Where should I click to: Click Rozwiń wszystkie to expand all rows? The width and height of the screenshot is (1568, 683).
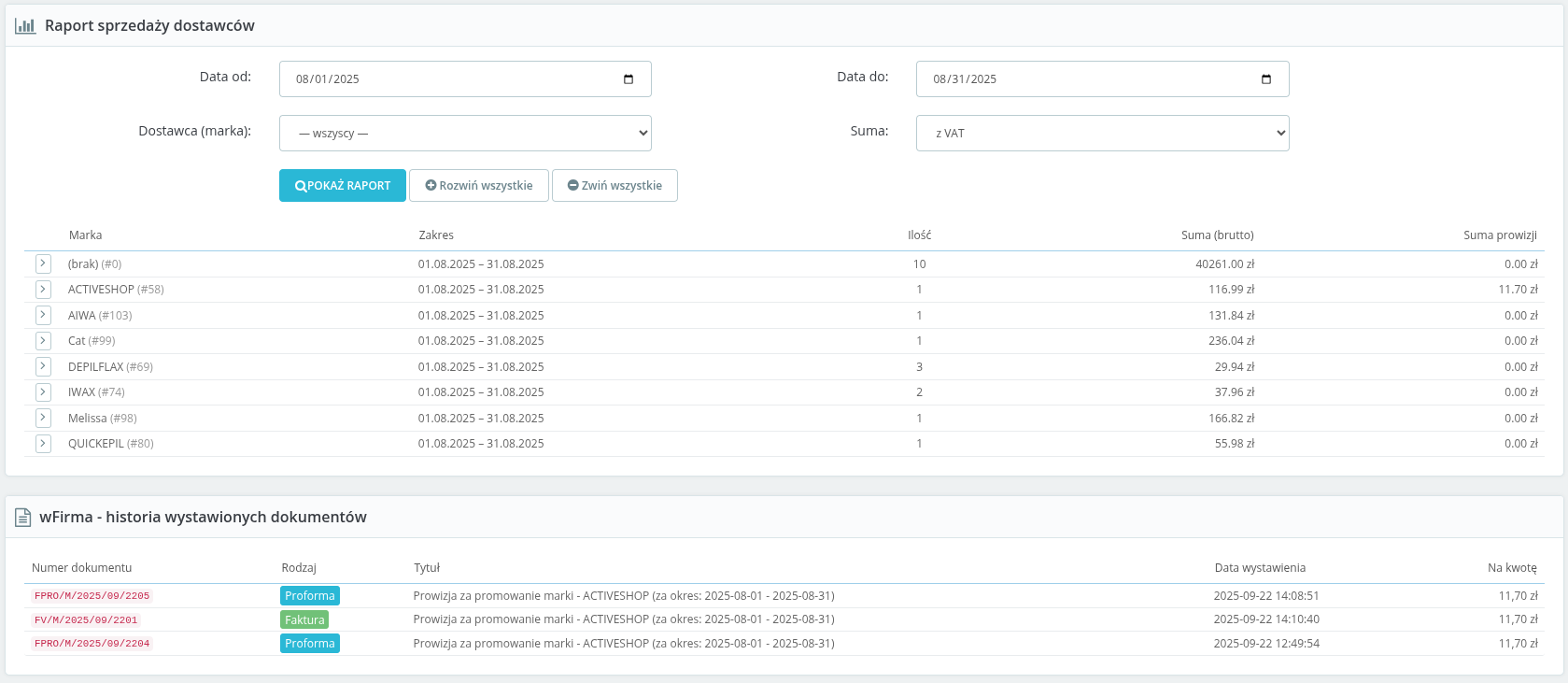tap(479, 186)
